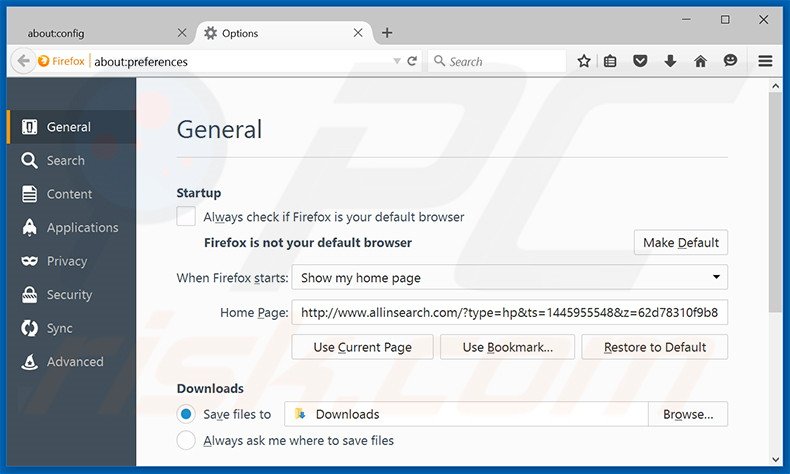Minimize the Firefox window

686,20
